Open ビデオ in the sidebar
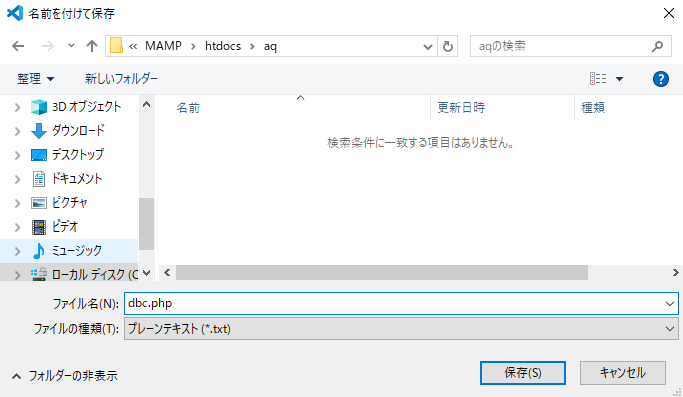The width and height of the screenshot is (683, 397). (64, 226)
